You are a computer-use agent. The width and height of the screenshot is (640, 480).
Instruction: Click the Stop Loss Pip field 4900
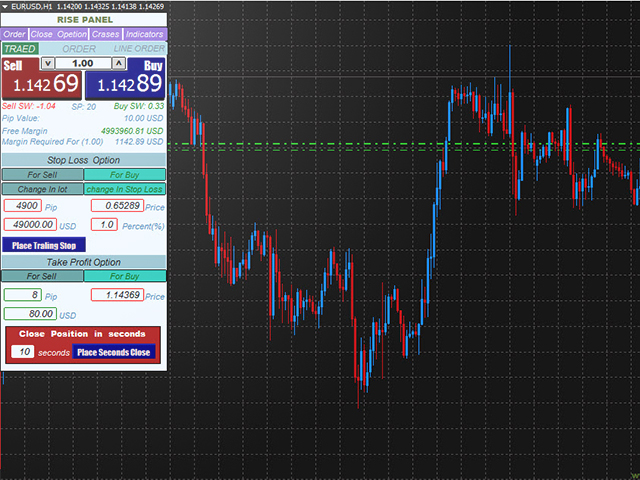(x=22, y=206)
